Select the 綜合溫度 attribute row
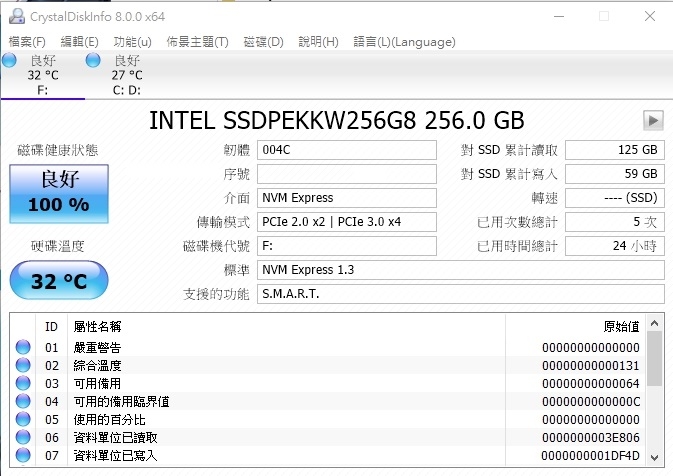The image size is (673, 476). [x=328, y=365]
